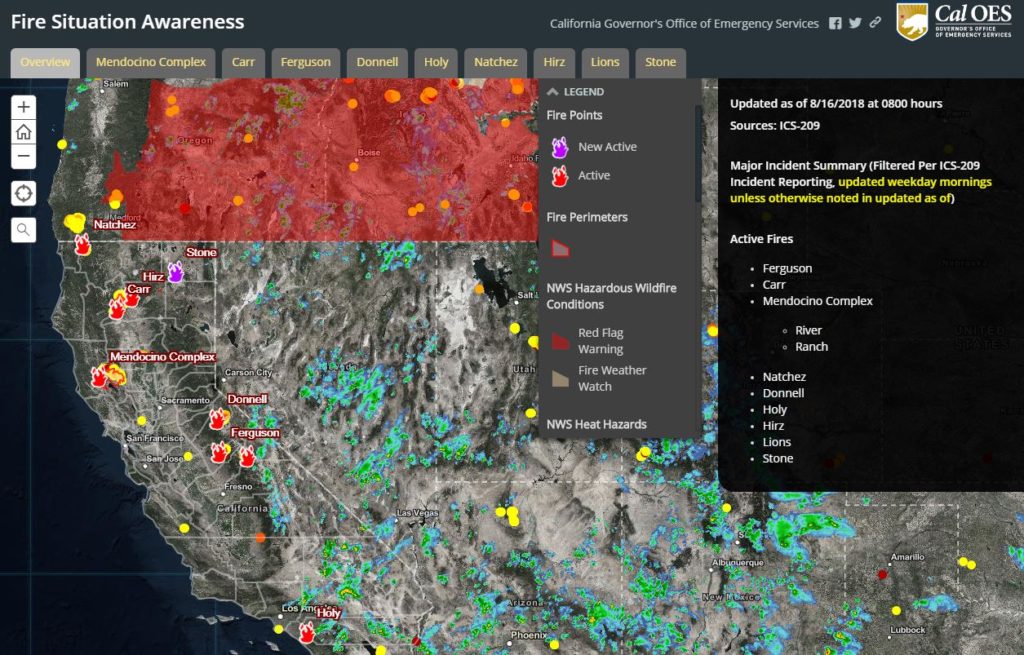The width and height of the screenshot is (1024, 655).
Task: Collapse the Legend panel
Action: click(552, 92)
